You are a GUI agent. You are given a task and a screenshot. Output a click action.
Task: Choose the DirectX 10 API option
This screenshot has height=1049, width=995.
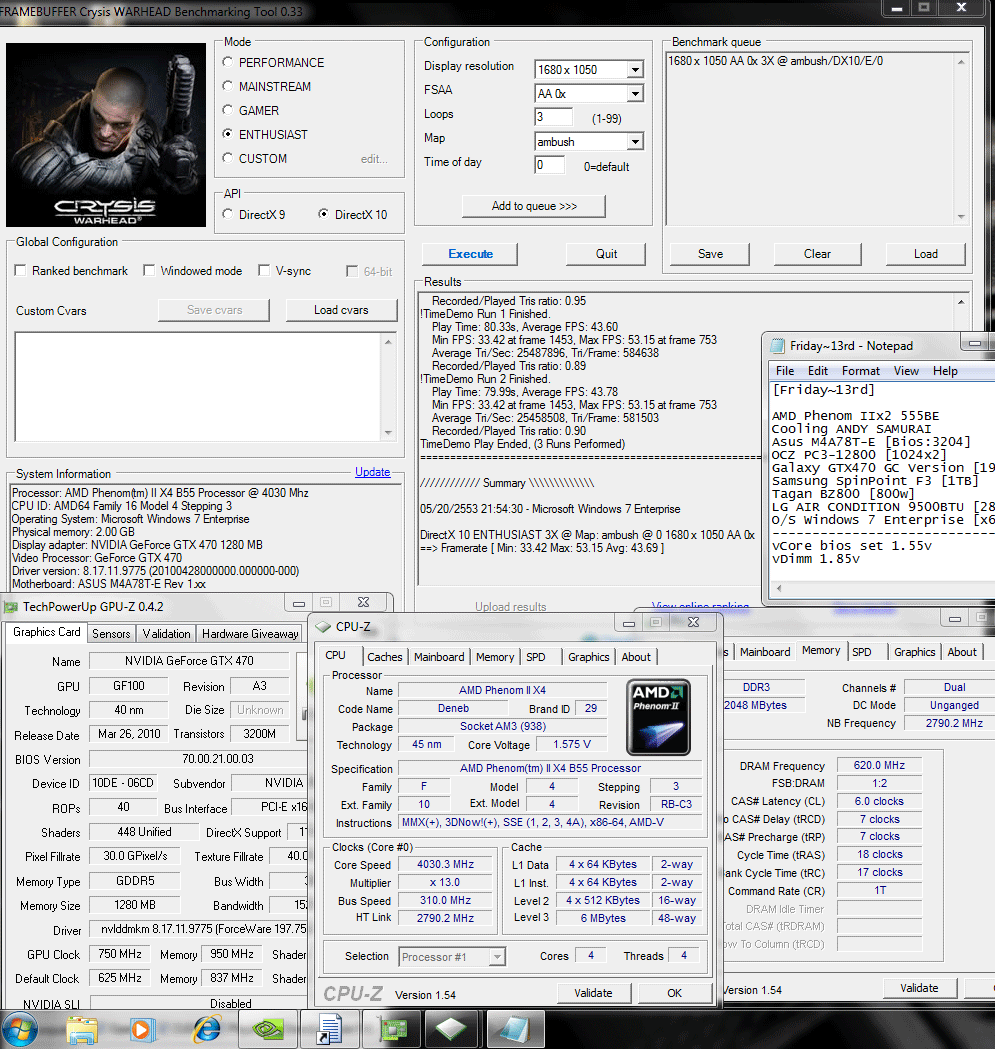(x=323, y=214)
